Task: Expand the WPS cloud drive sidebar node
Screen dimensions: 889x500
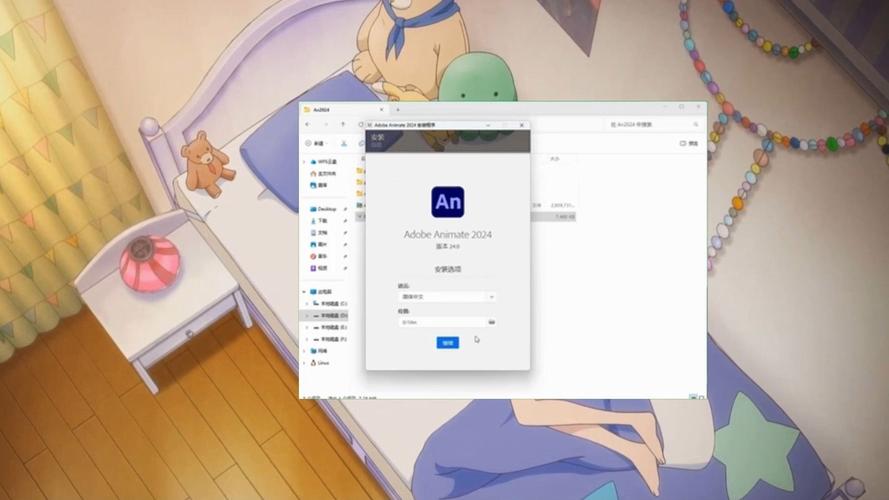Action: (x=304, y=162)
